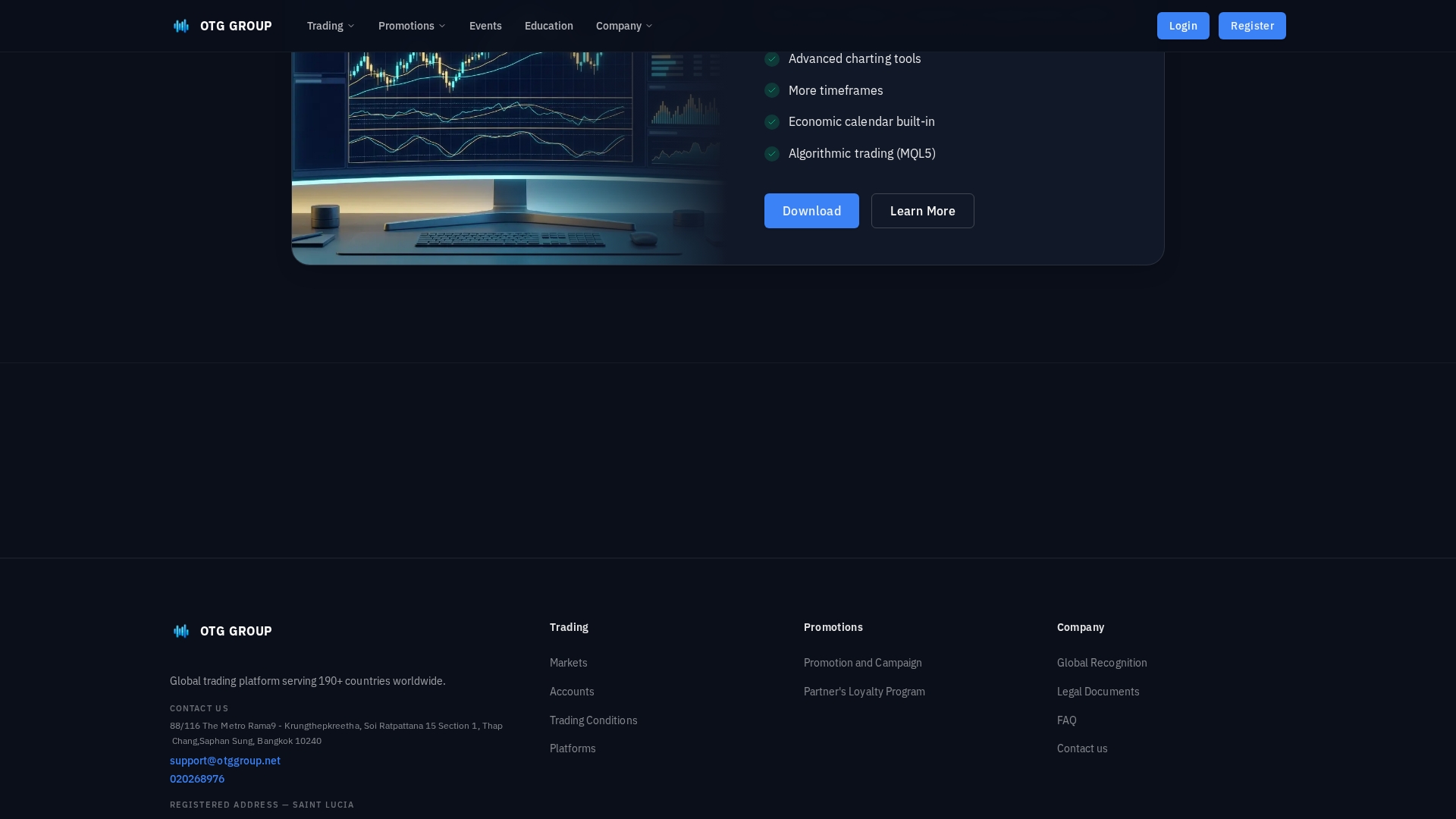The height and width of the screenshot is (819, 1456).
Task: Click the 'Algorithmic trading (MQL5)' feature text
Action: (x=862, y=153)
